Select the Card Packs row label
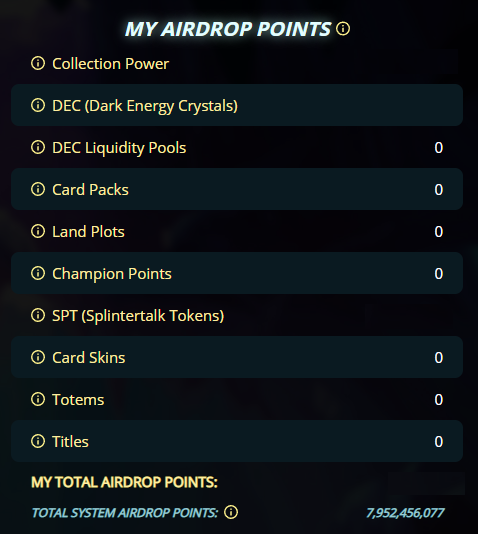The width and height of the screenshot is (479, 534). [x=90, y=190]
